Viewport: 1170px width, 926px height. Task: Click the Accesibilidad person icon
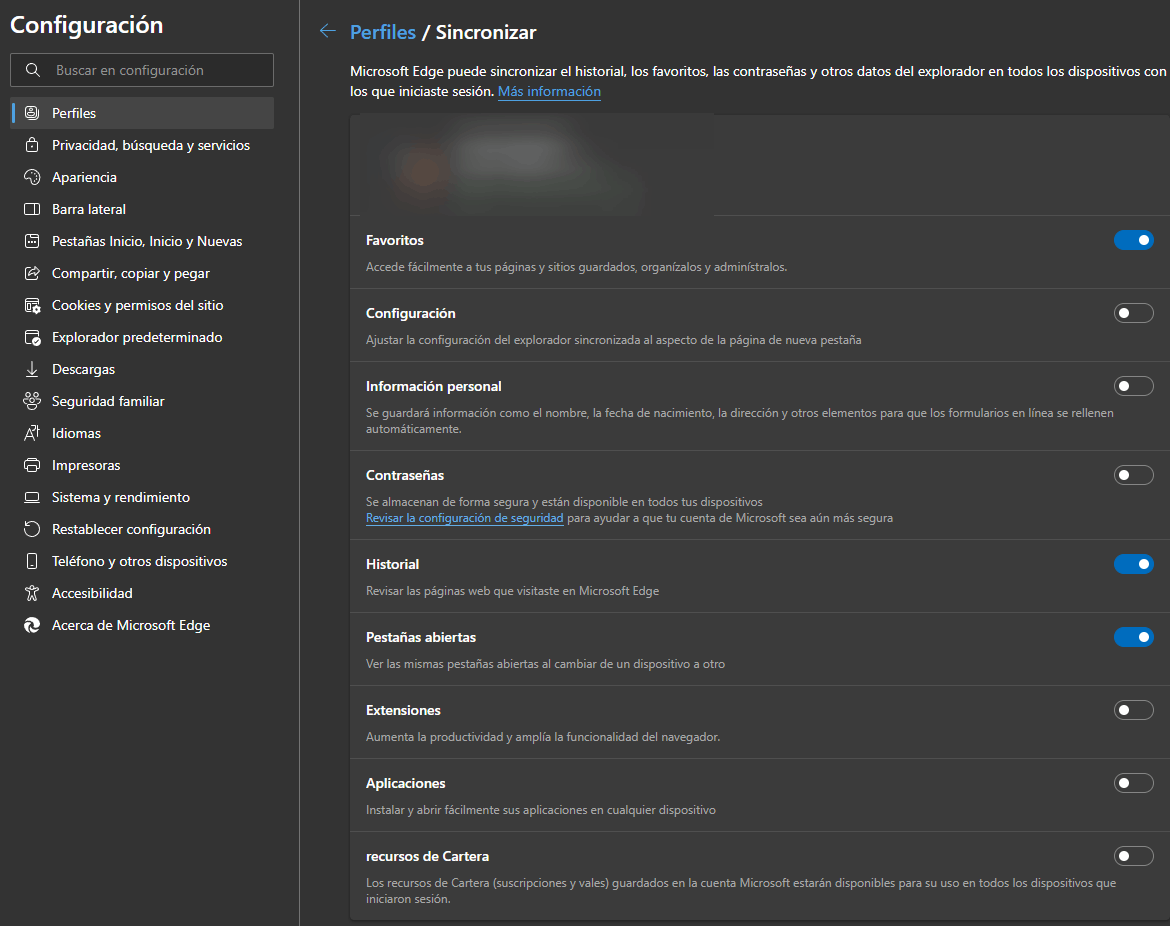point(32,593)
